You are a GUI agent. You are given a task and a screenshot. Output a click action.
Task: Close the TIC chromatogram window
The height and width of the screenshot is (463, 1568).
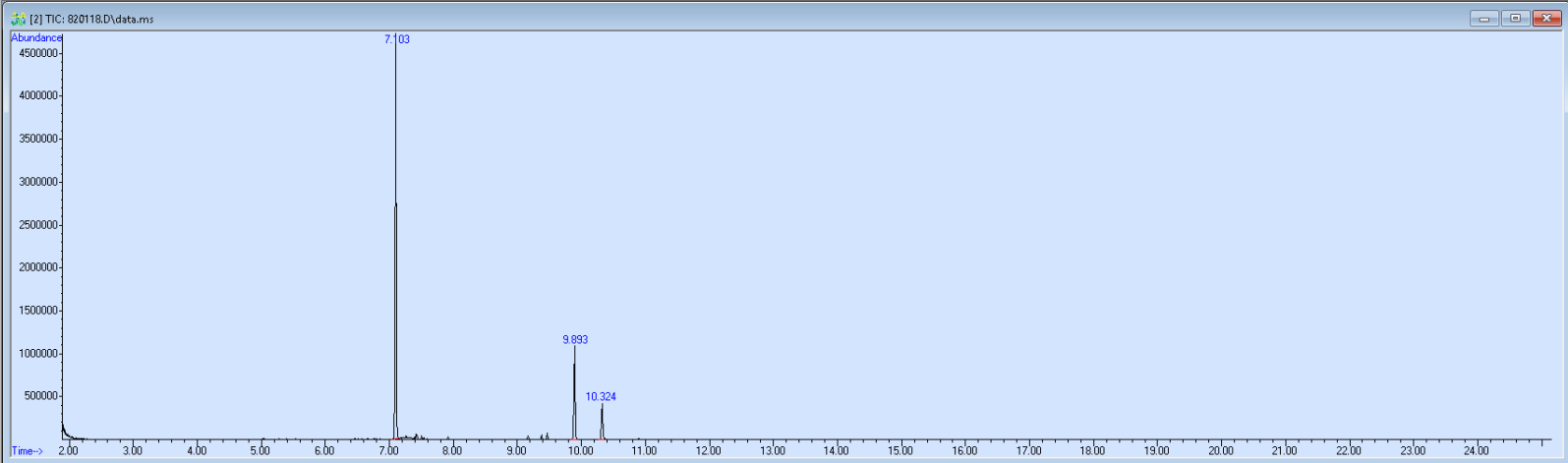(x=1546, y=19)
